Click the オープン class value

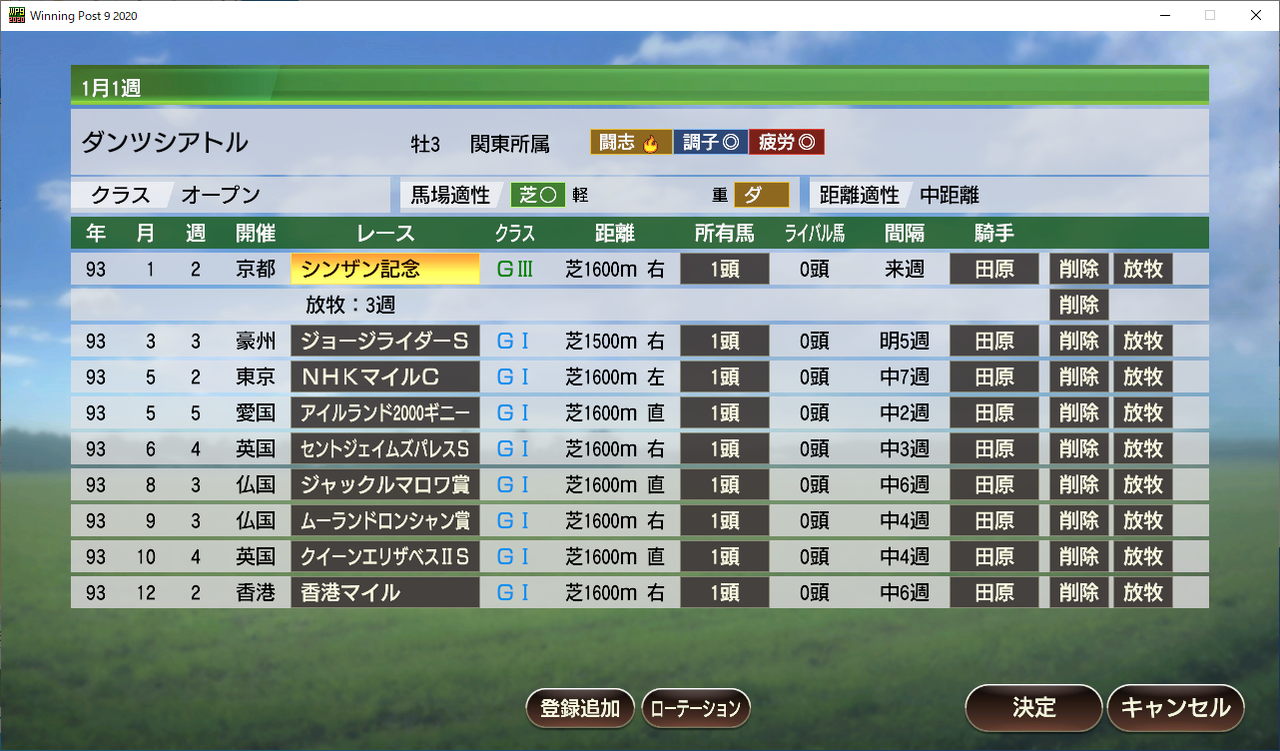220,195
